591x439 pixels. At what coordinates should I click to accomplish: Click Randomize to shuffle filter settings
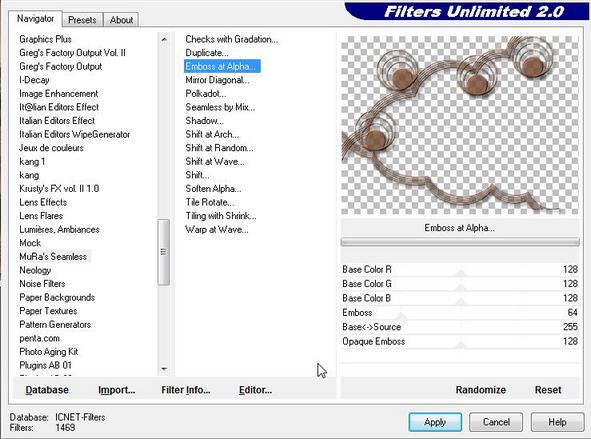[481, 390]
